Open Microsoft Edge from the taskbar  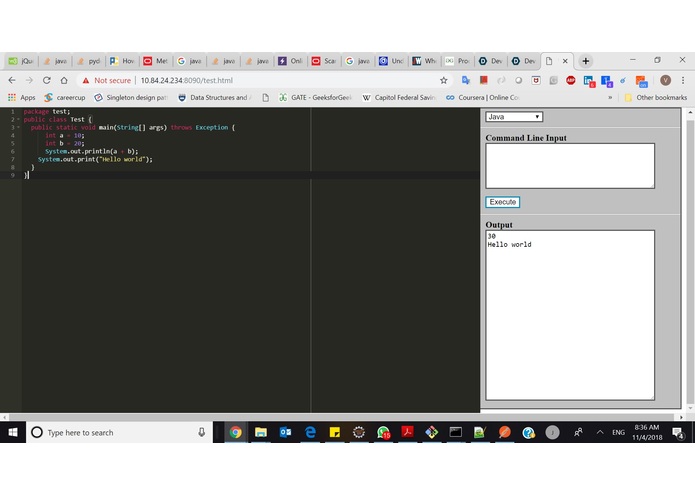(x=310, y=432)
